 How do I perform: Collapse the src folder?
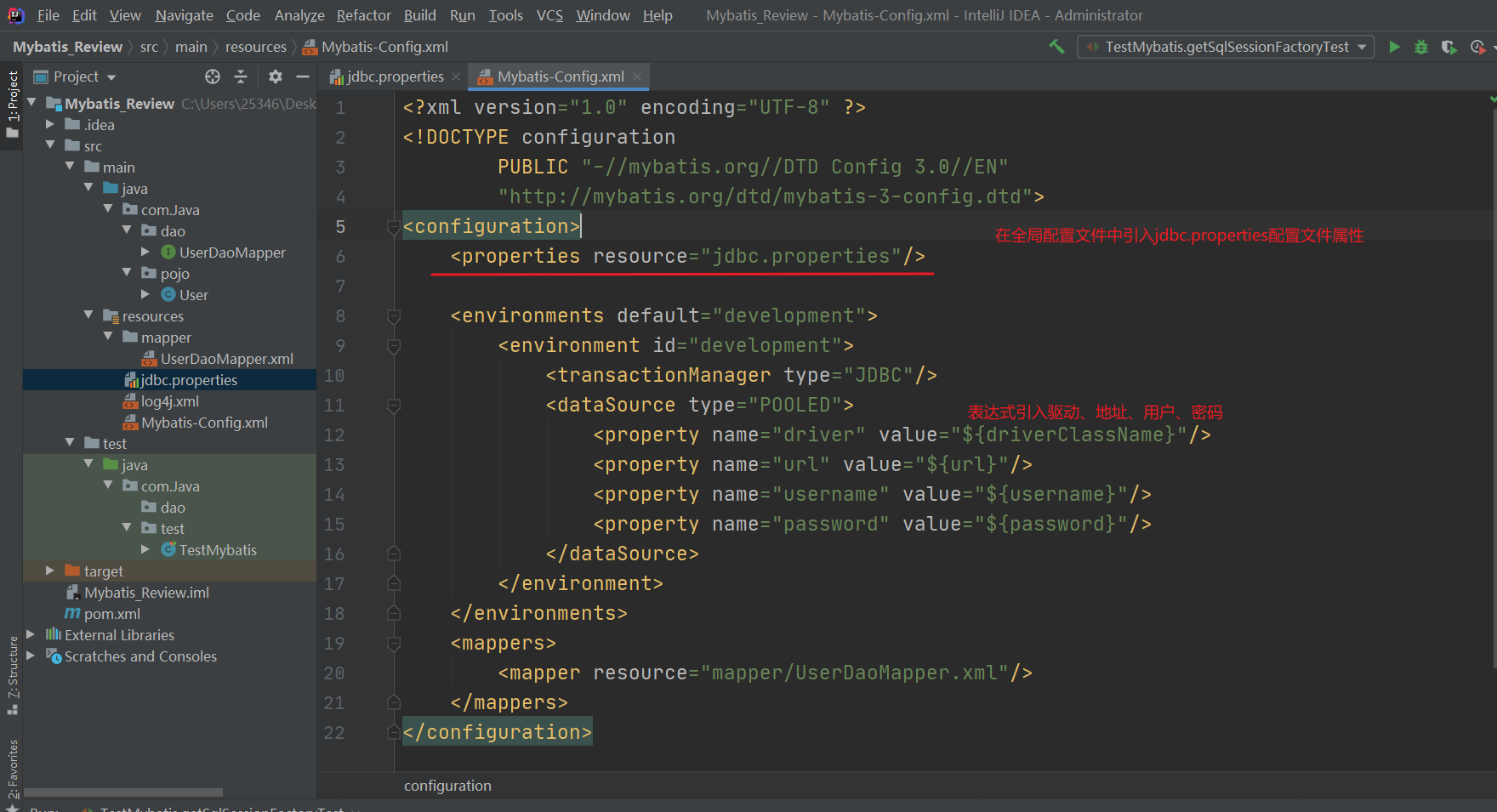pyautogui.click(x=50, y=145)
